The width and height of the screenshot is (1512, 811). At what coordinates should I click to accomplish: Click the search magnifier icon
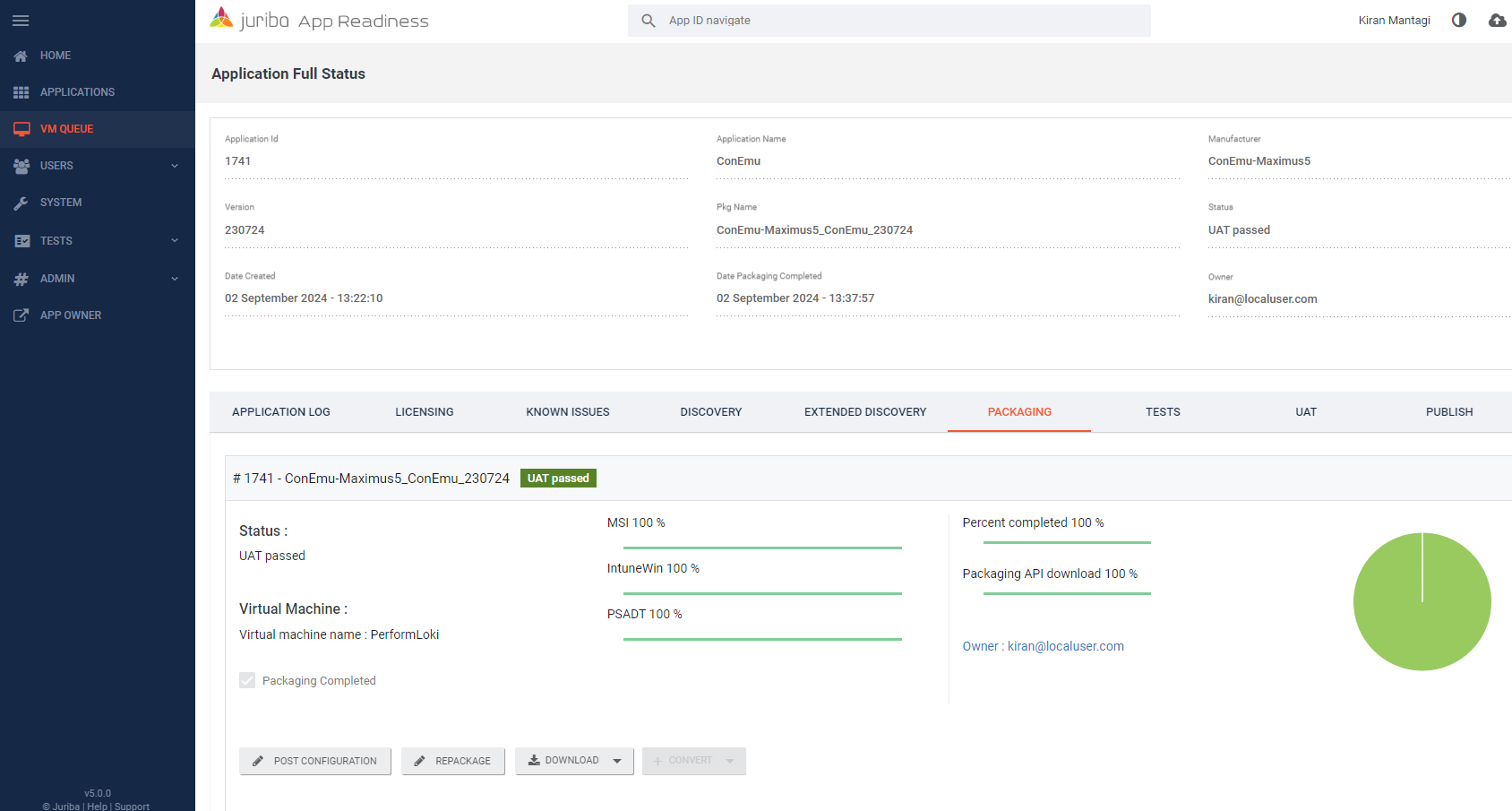click(649, 21)
